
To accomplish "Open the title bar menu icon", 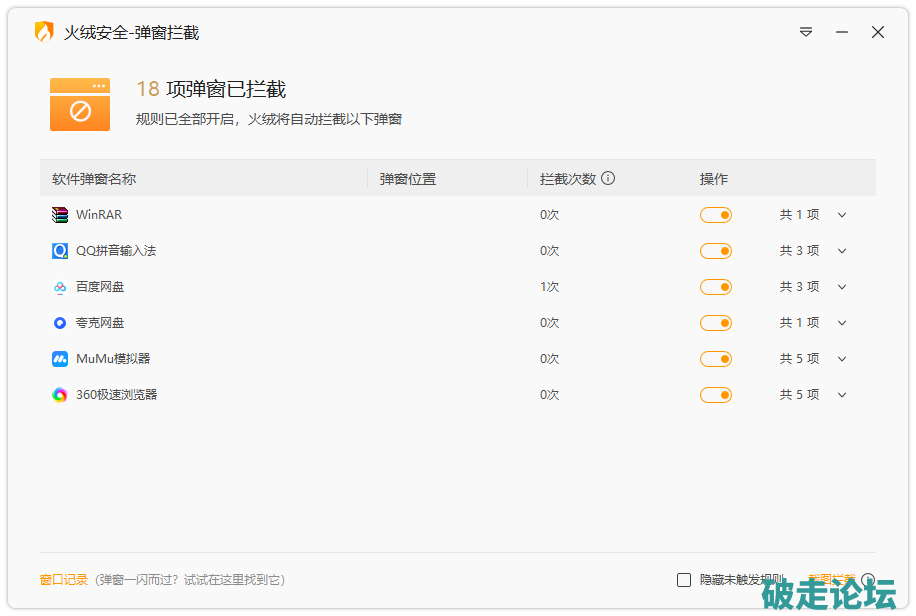I will tap(806, 33).
